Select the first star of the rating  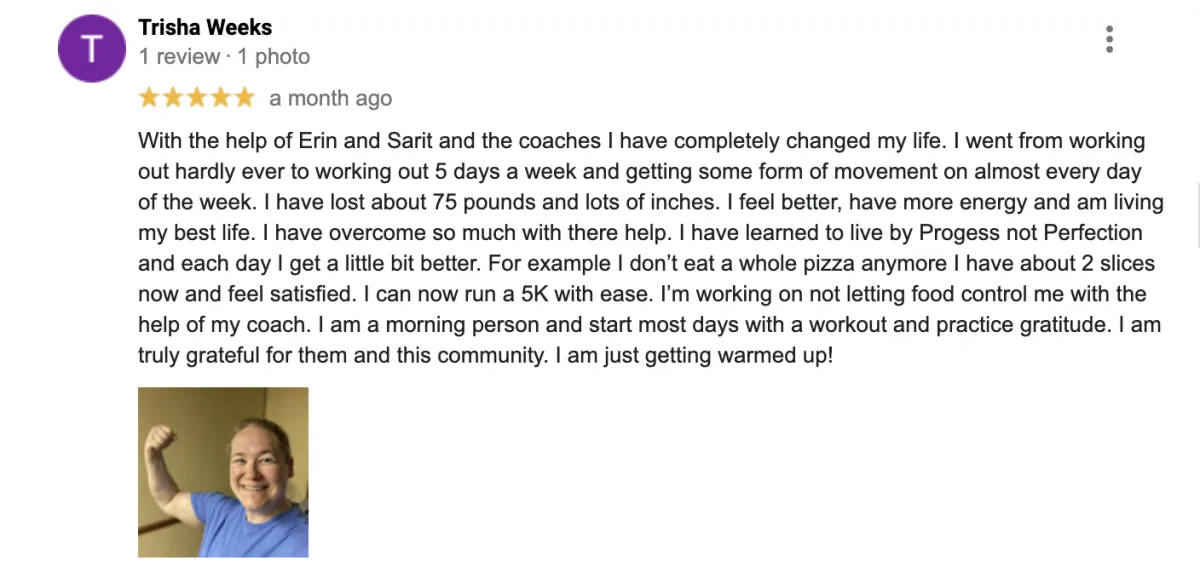click(x=149, y=98)
